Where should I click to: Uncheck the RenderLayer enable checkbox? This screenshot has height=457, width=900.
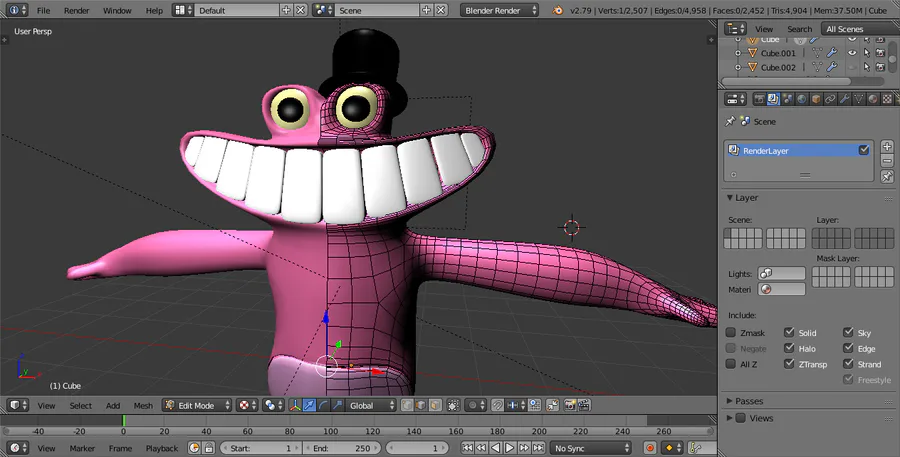point(864,150)
